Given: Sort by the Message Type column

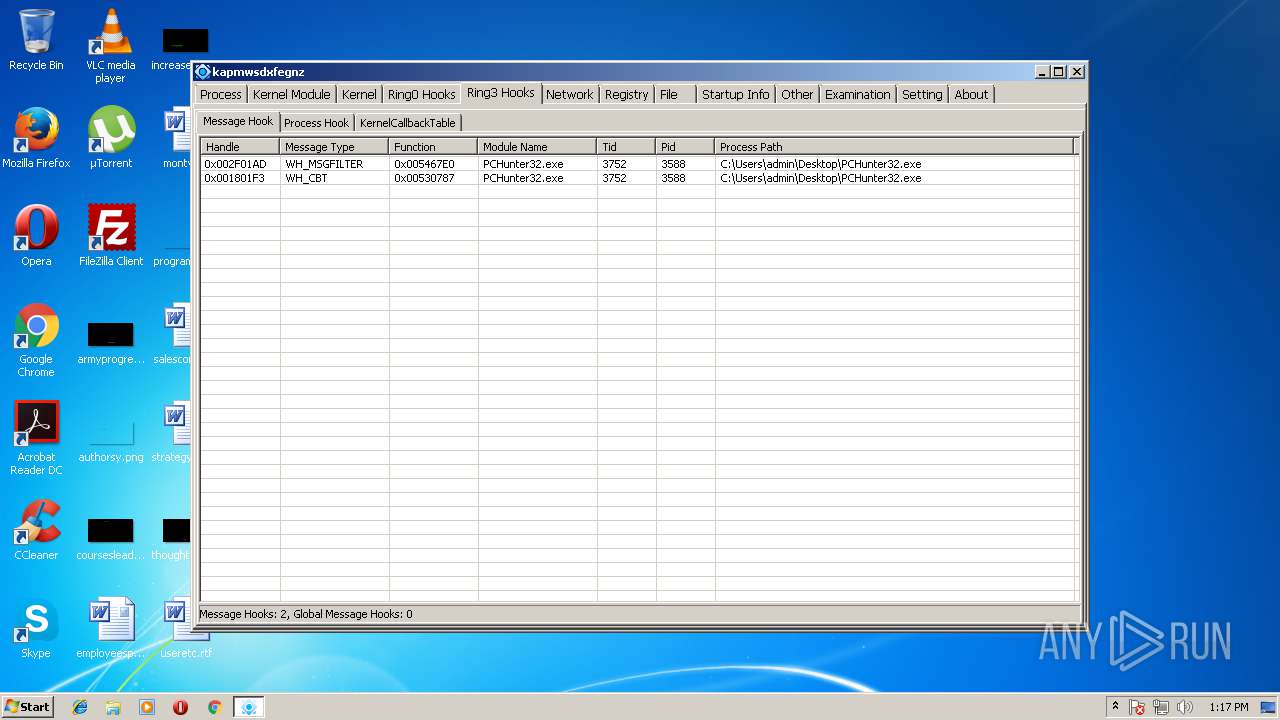Looking at the screenshot, I should (334, 147).
